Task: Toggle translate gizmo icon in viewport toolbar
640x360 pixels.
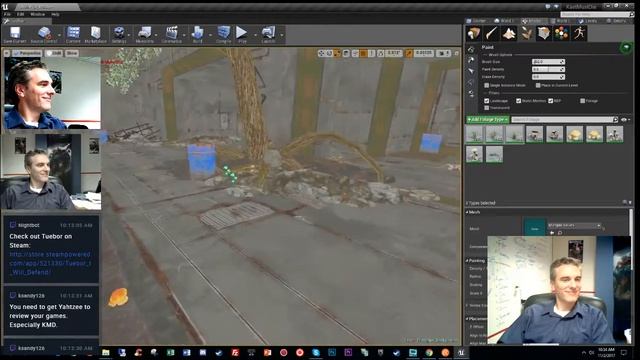Action: coord(321,53)
